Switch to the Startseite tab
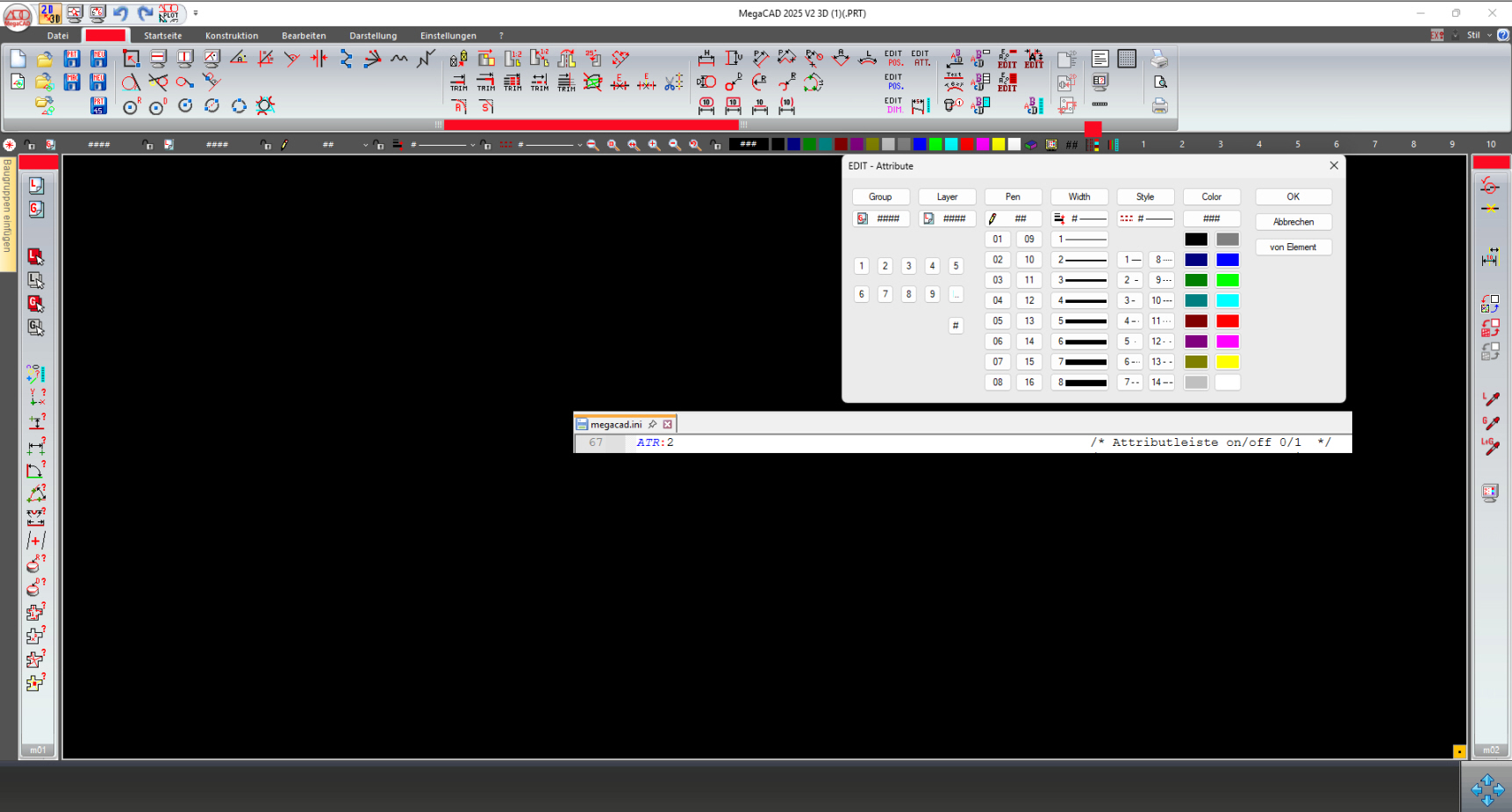Viewport: 1512px width, 812px height. (x=163, y=36)
